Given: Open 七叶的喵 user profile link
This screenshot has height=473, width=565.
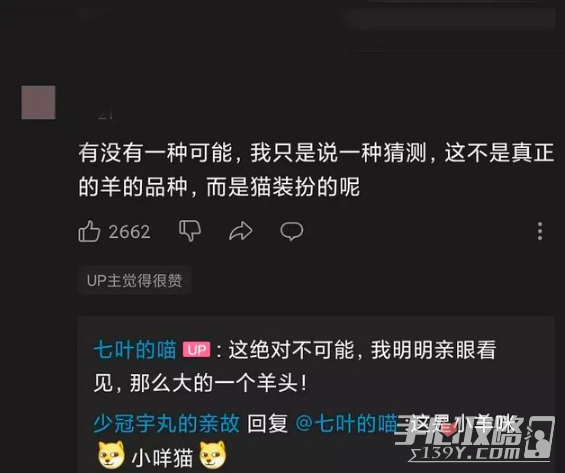Looking at the screenshot, I should coord(135,350).
